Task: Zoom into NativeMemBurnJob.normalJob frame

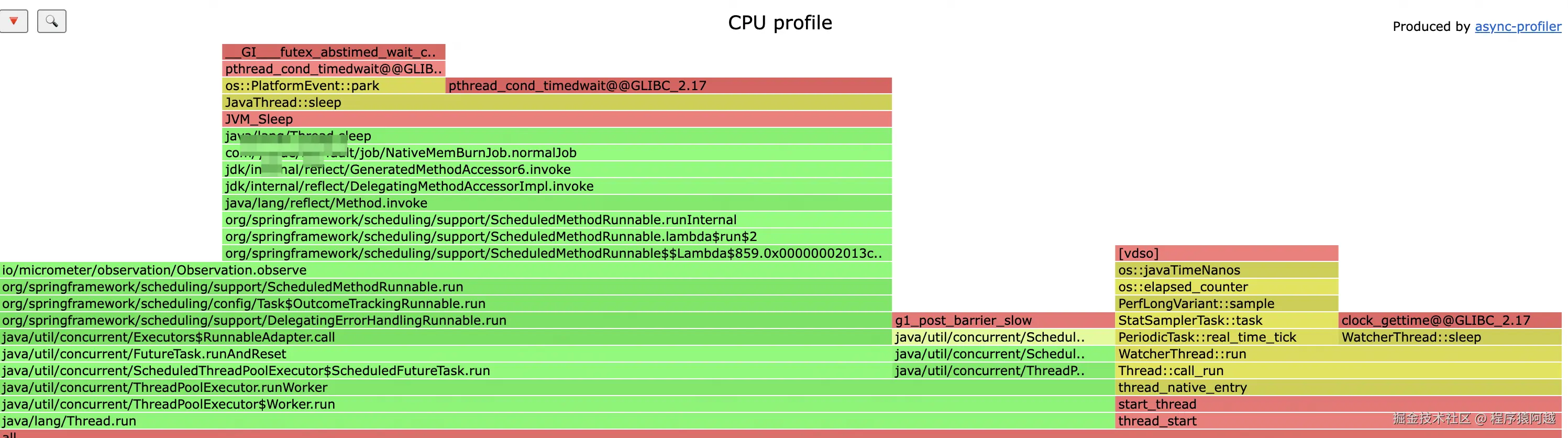Action: (x=556, y=153)
